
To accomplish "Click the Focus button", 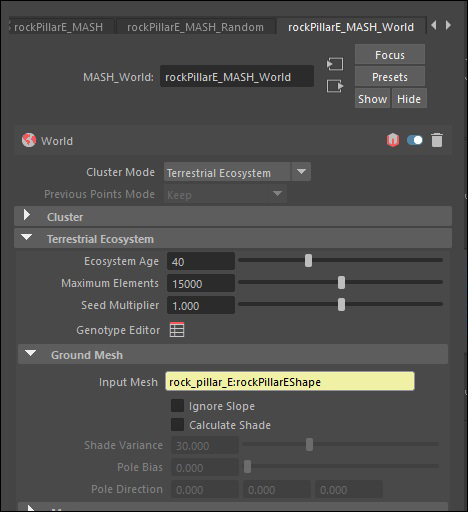I will pyautogui.click(x=390, y=55).
